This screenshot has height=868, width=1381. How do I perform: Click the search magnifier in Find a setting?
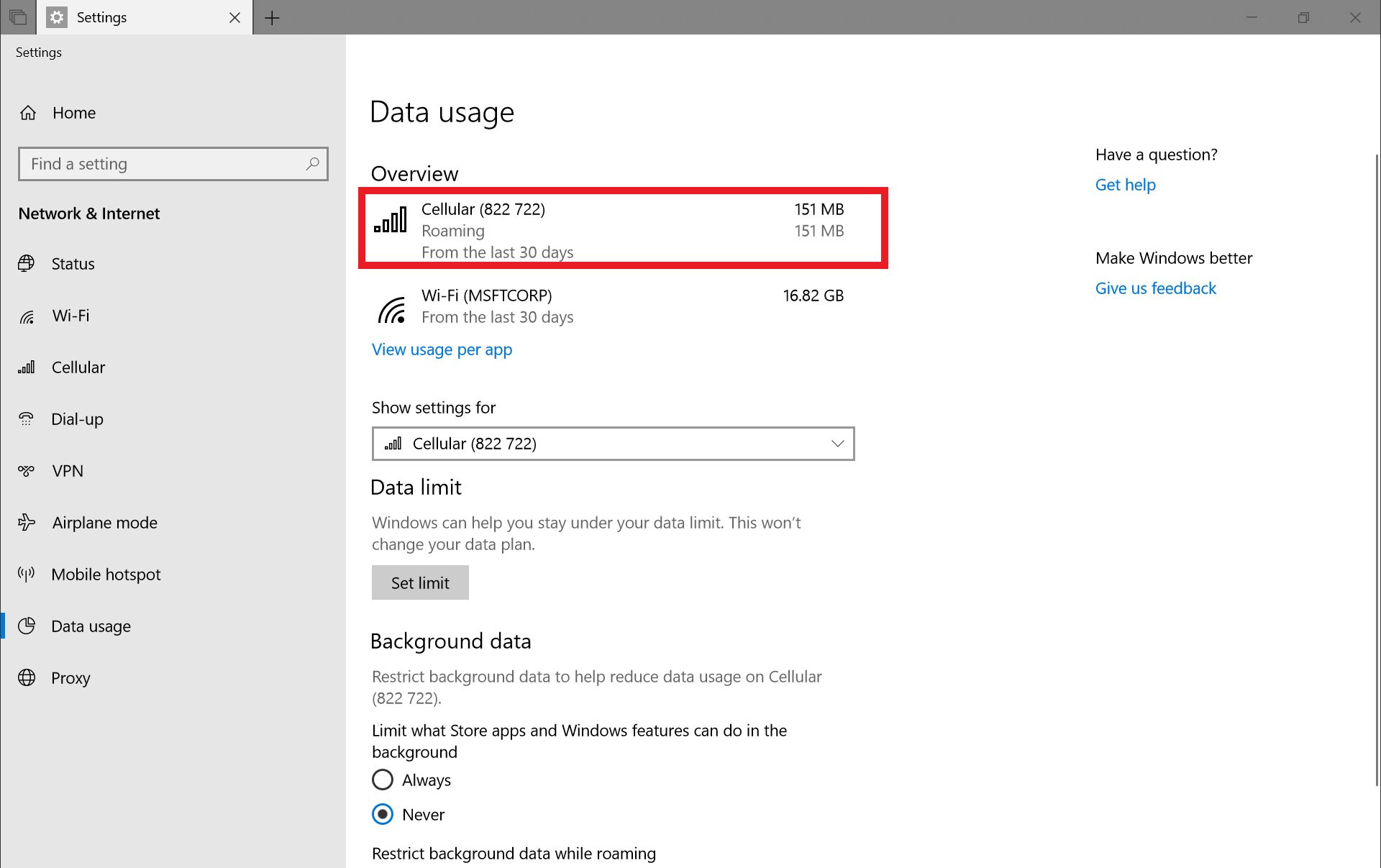[311, 164]
